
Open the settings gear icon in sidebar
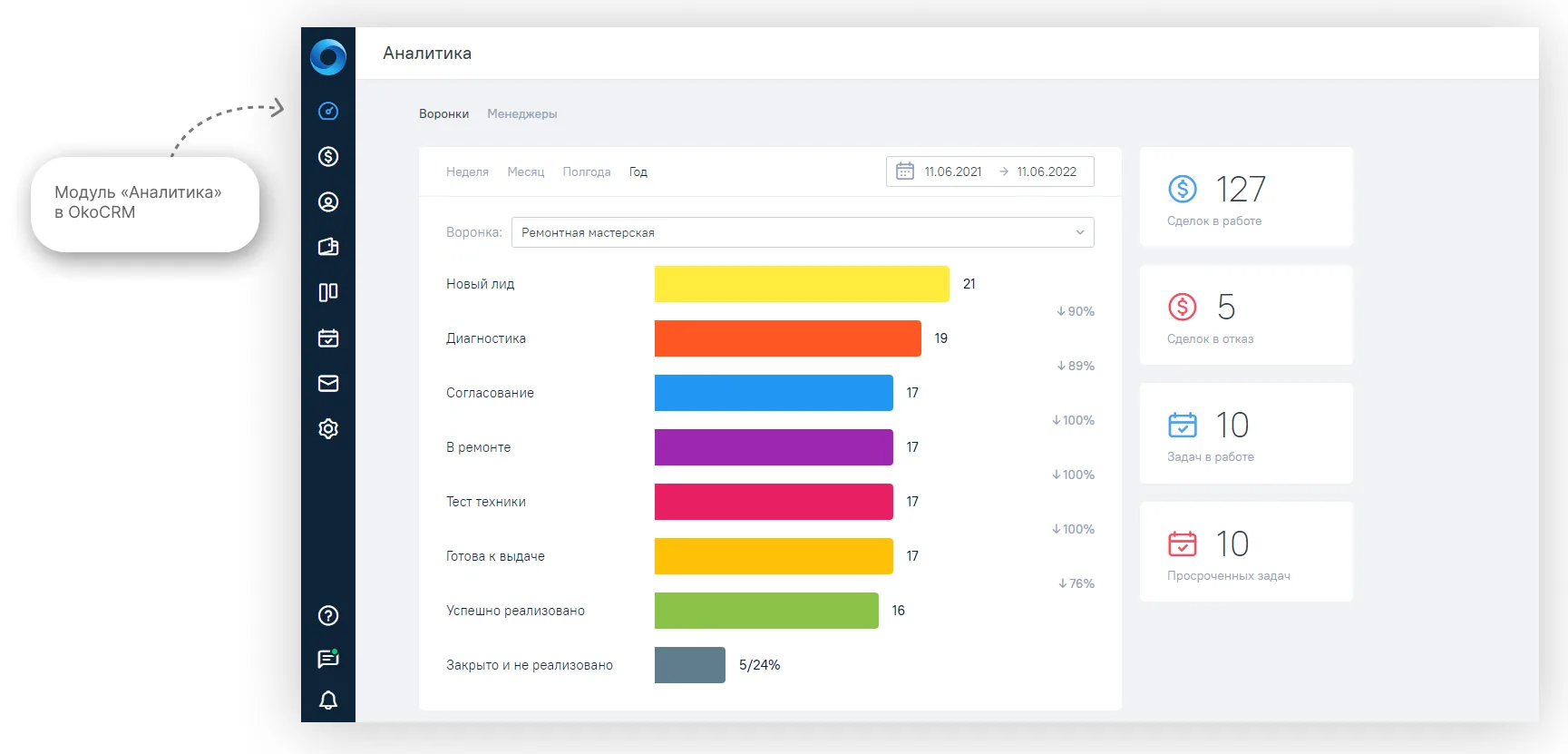[328, 428]
